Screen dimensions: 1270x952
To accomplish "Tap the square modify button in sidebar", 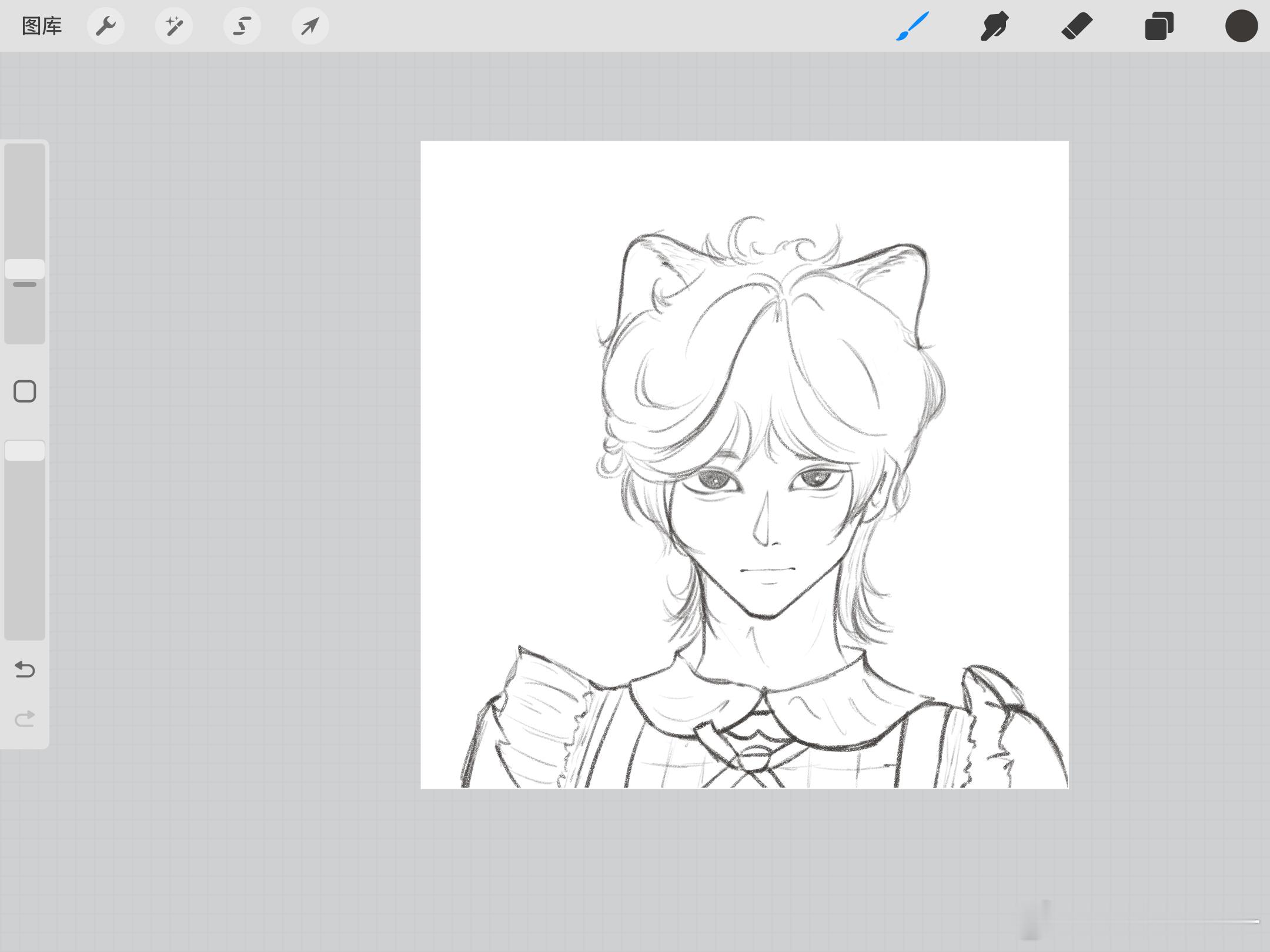I will pyautogui.click(x=25, y=391).
